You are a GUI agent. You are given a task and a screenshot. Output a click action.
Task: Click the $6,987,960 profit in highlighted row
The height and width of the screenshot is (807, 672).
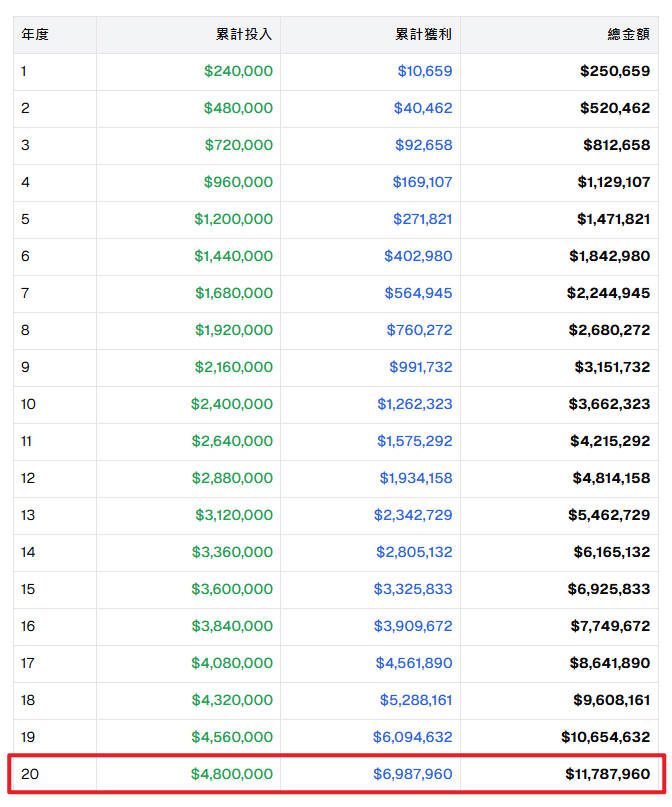click(414, 774)
